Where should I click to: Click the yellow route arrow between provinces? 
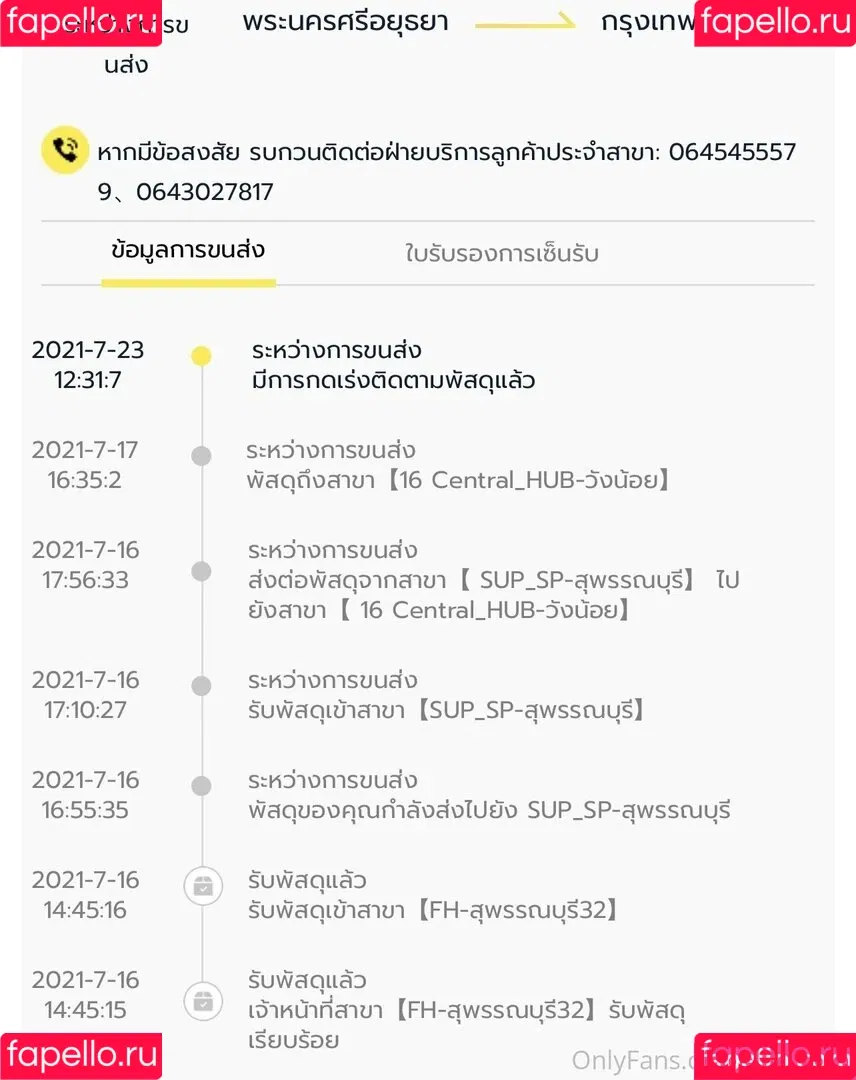(x=524, y=23)
